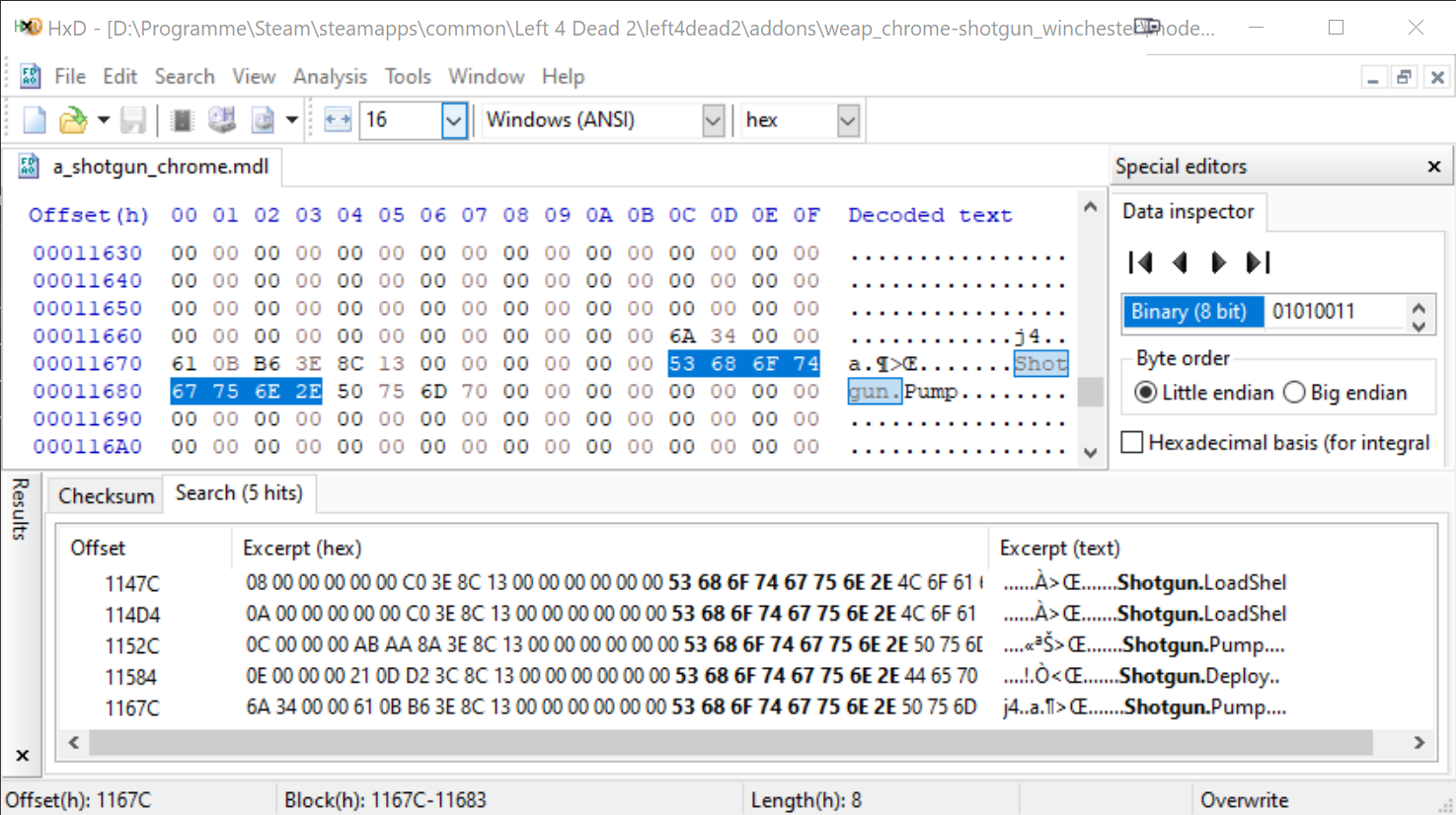1456x815 pixels.
Task: Close the Special editors panel
Action: click(1434, 167)
